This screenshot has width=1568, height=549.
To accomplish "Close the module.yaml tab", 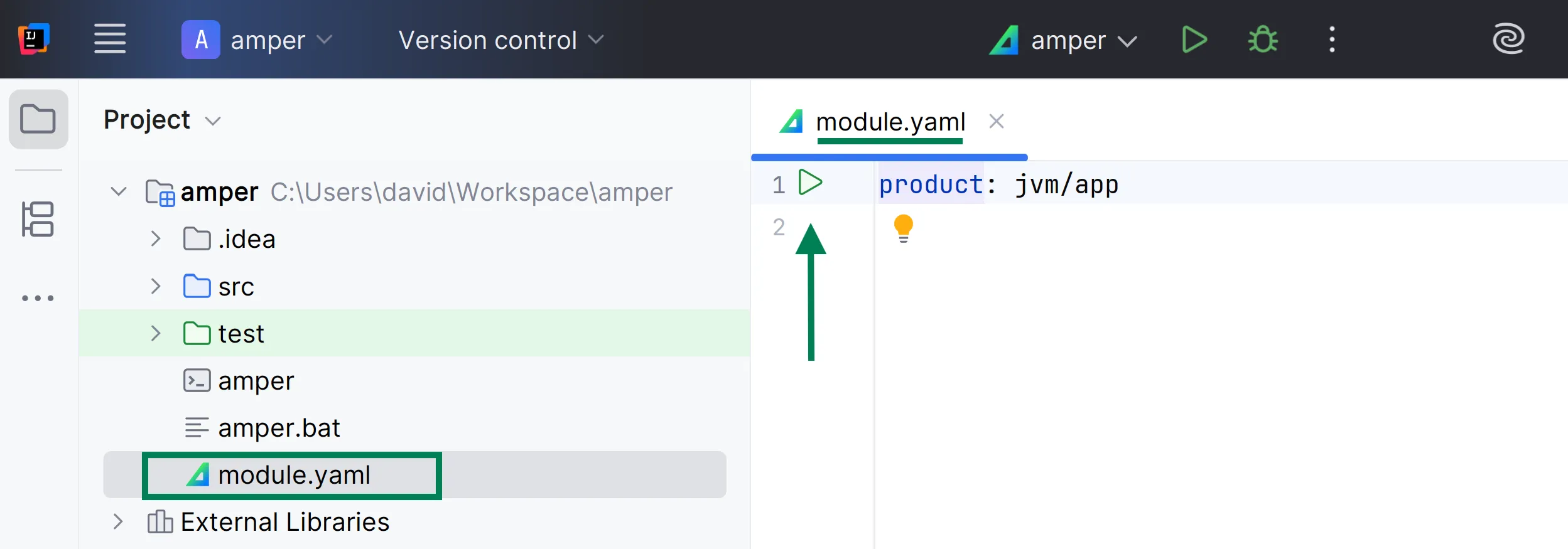I will pyautogui.click(x=996, y=121).
